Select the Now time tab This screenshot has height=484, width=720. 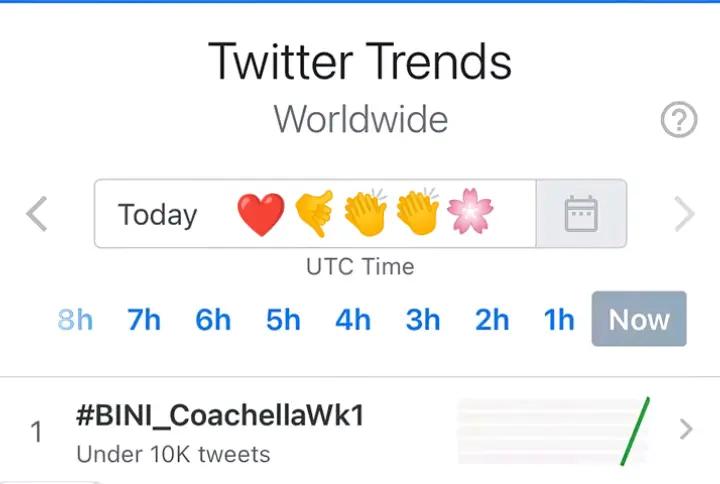point(639,319)
